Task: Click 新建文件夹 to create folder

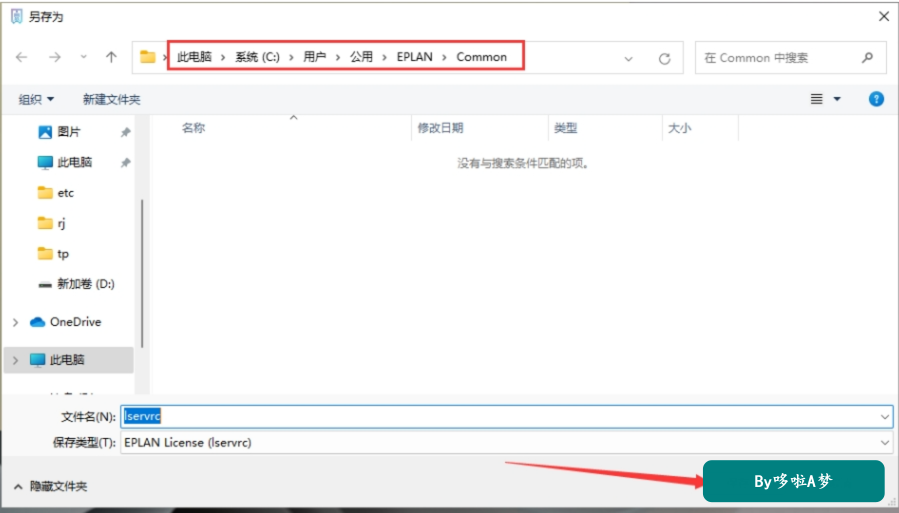Action: 111,100
